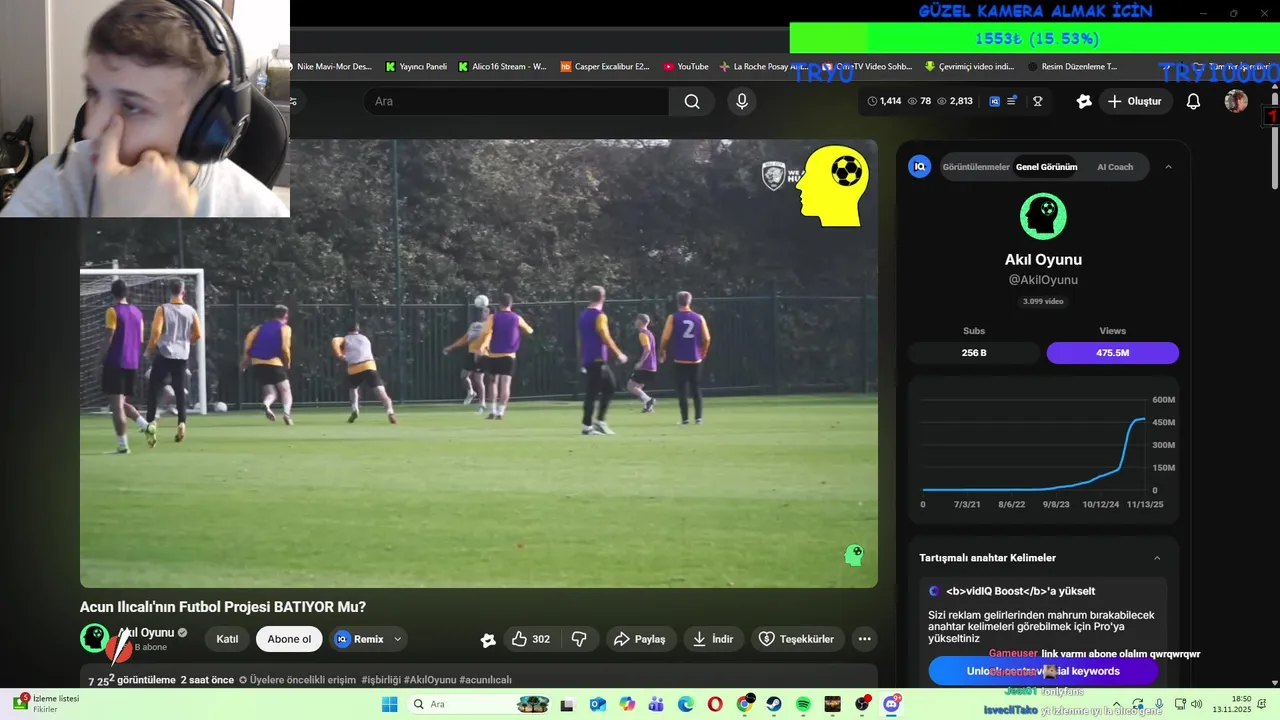
Task: Click into the YouTube Ara search field
Action: [x=517, y=101]
